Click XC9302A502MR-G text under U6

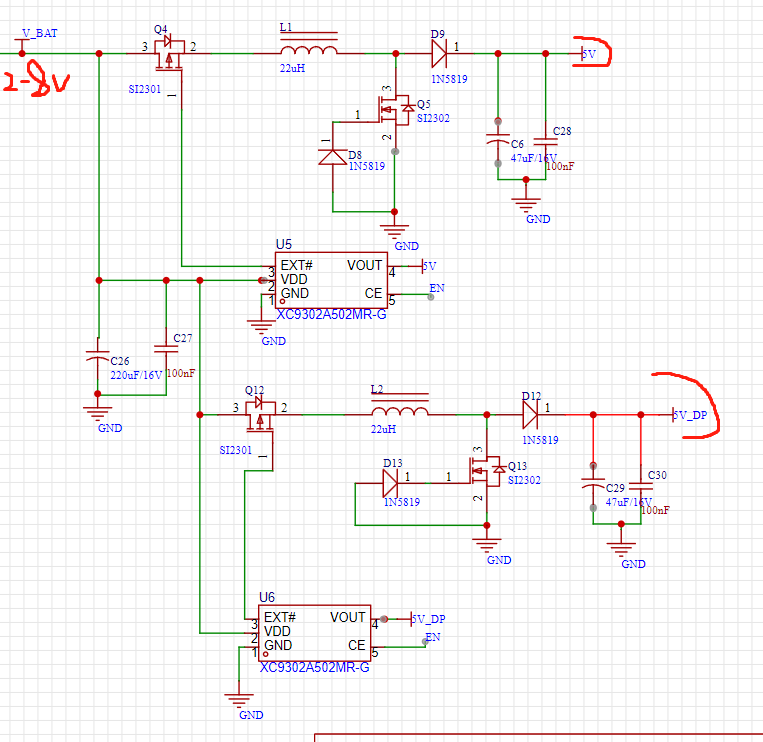point(314,668)
